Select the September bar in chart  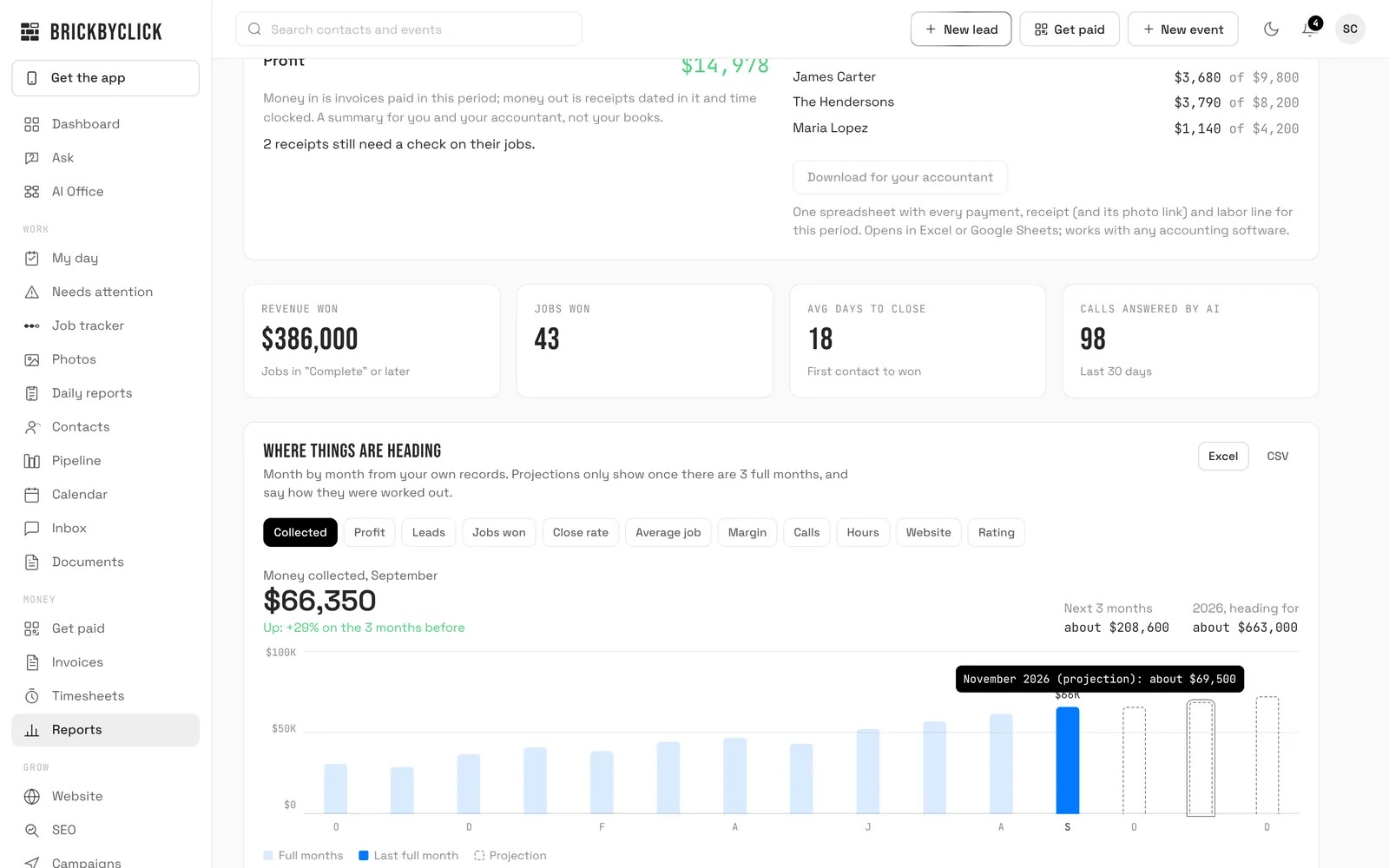point(1068,760)
